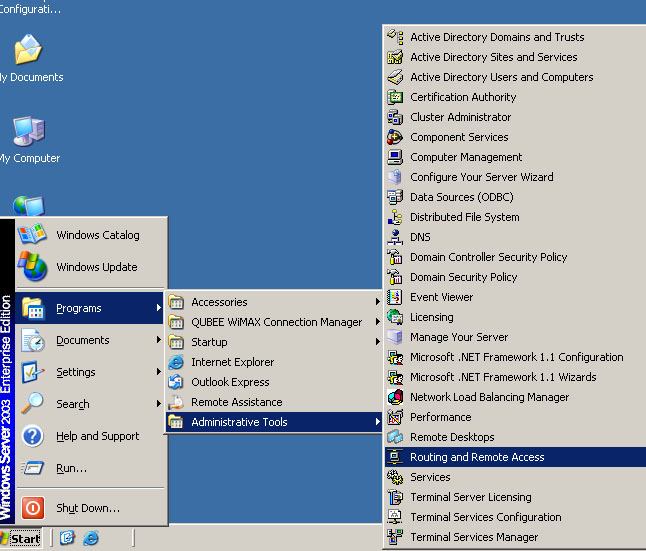The width and height of the screenshot is (646, 551).
Task: Click the Event Viewer icon
Action: tap(395, 297)
